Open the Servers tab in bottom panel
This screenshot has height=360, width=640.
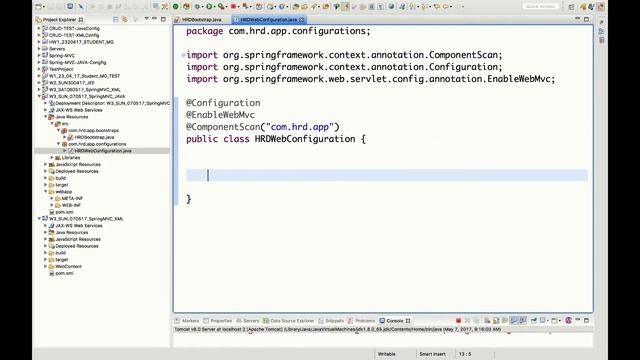(x=248, y=321)
